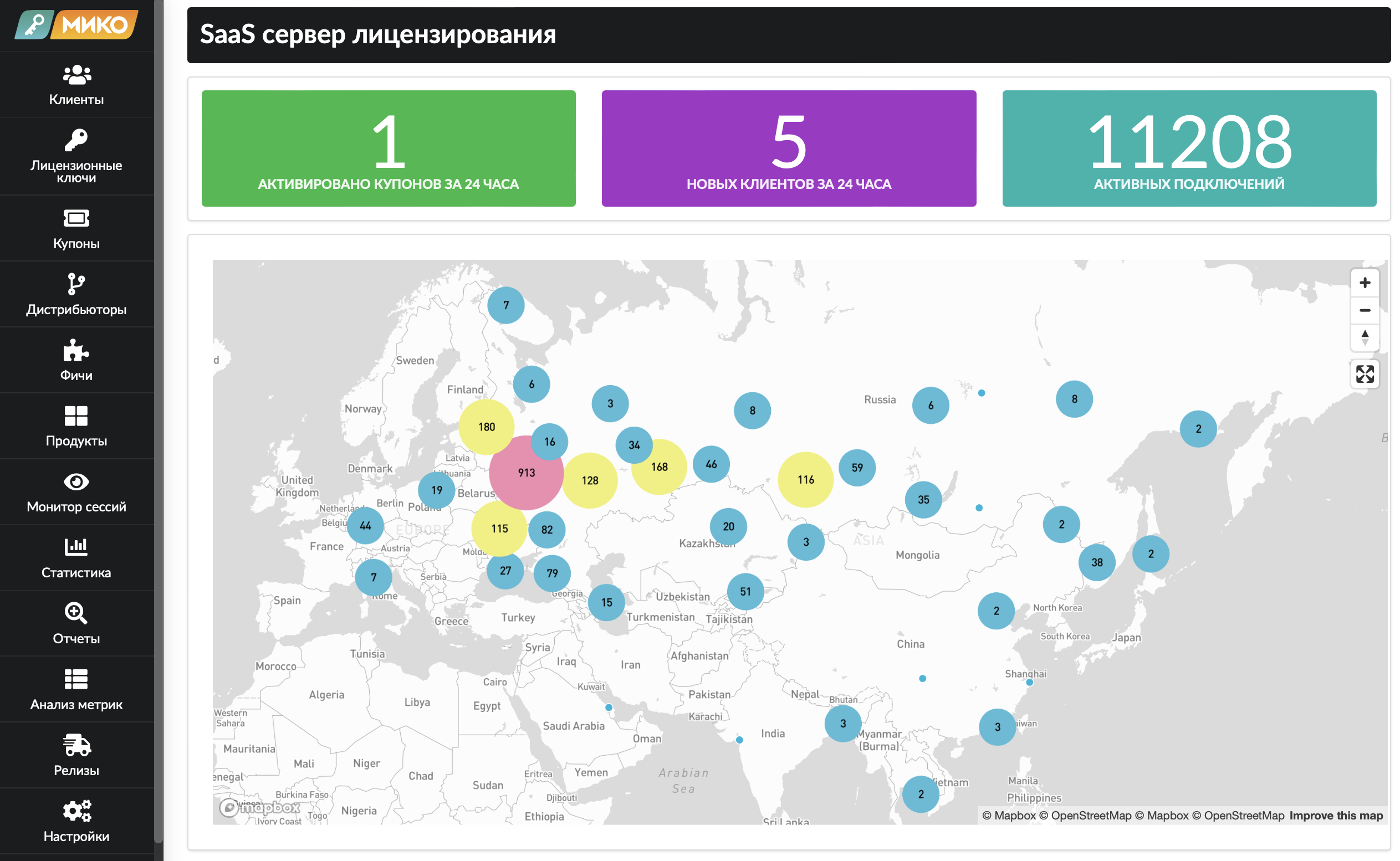Click the sidebar vertical scrollbar
1400x861 pixels.
pyautogui.click(x=159, y=422)
